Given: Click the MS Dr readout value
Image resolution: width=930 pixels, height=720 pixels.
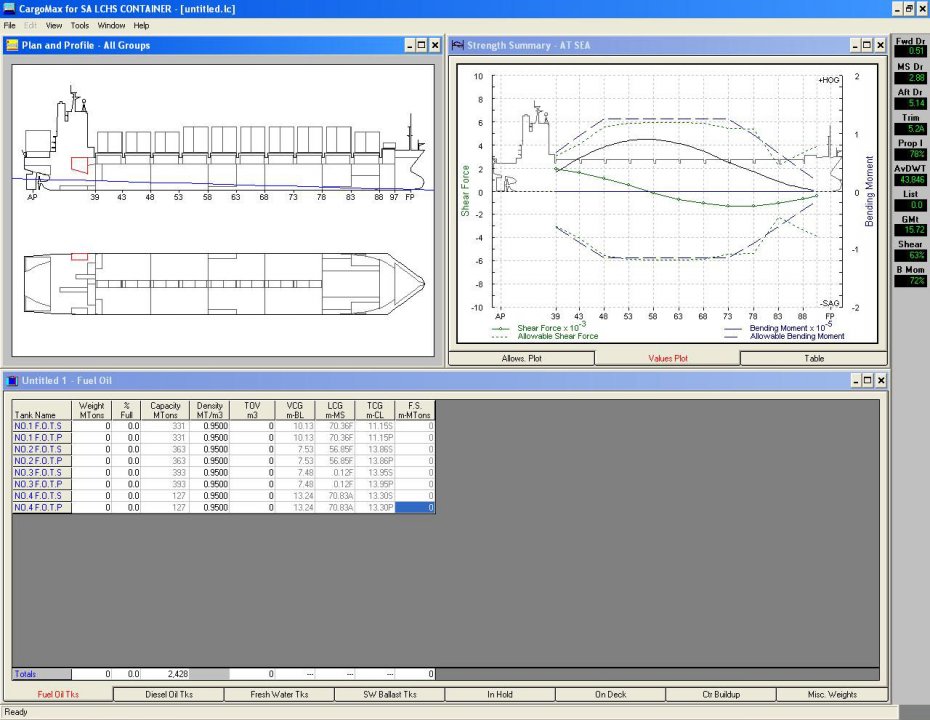Looking at the screenshot, I should 910,77.
